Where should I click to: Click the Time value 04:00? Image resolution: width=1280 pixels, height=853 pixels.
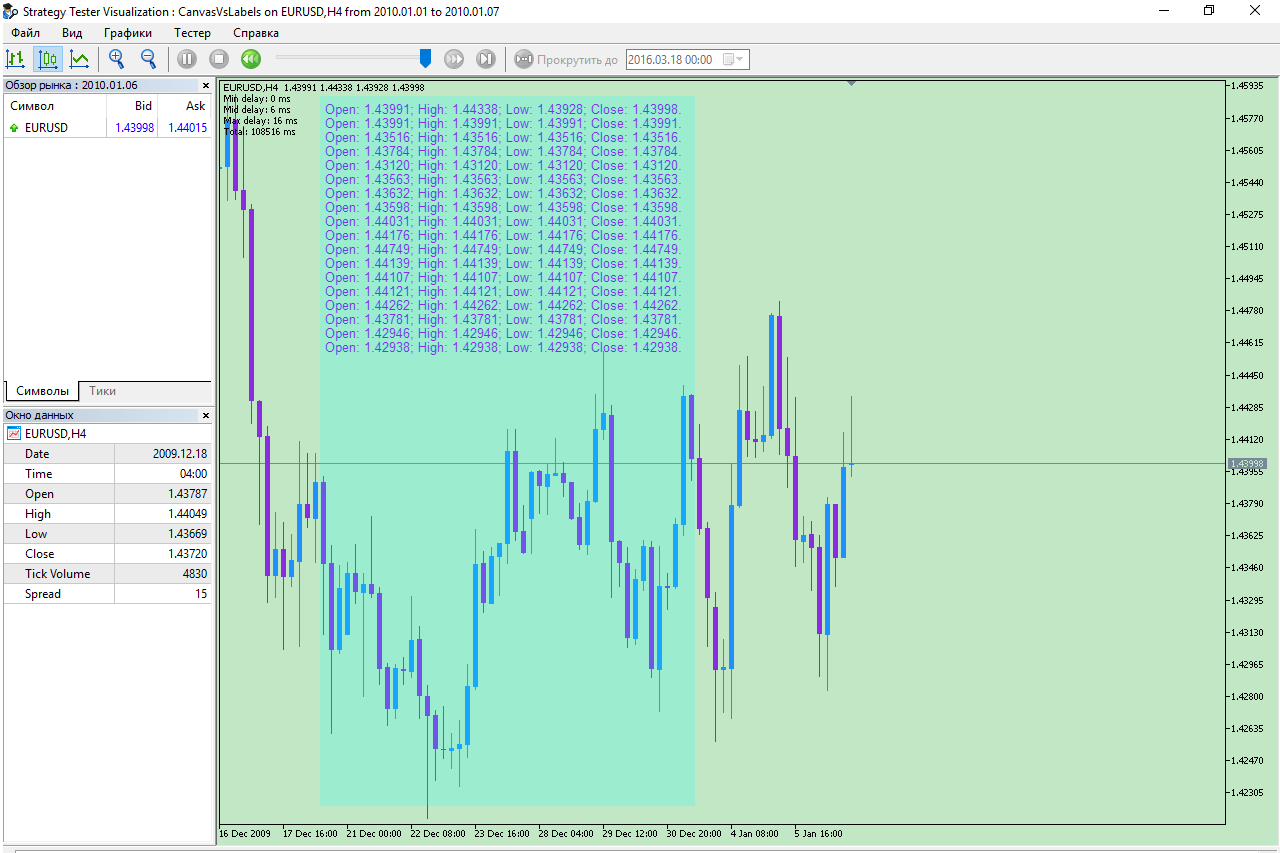pos(193,473)
